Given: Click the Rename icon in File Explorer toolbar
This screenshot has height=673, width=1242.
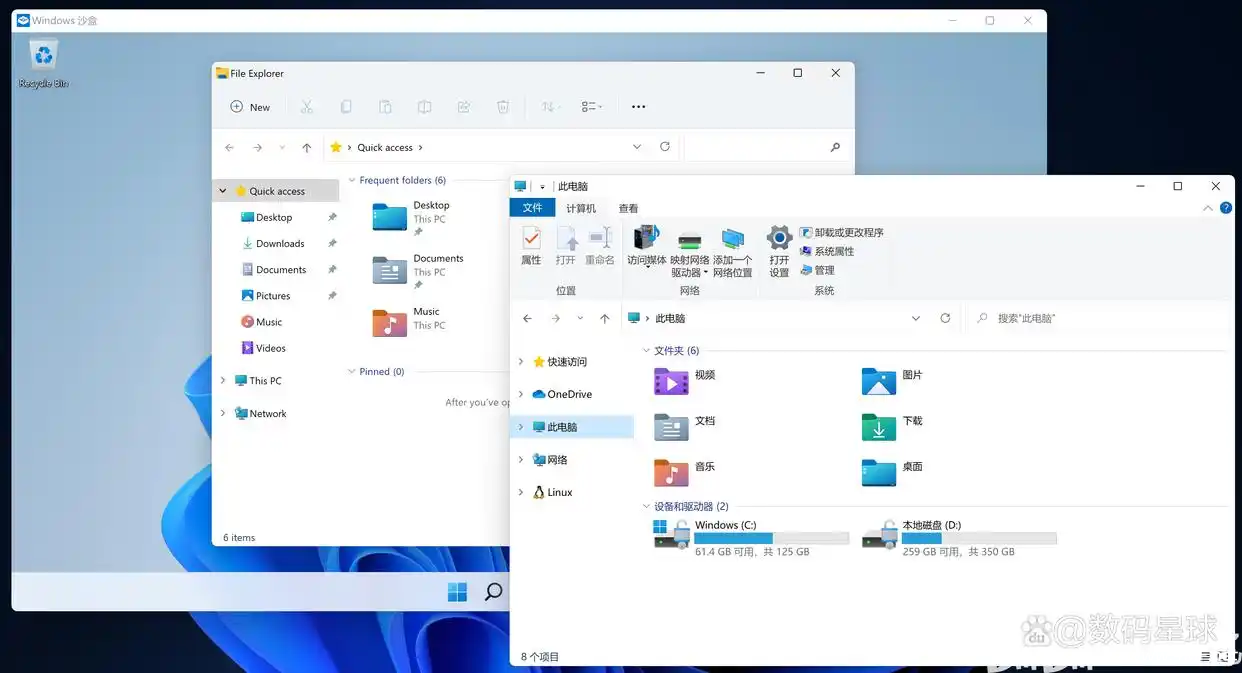Looking at the screenshot, I should click(x=424, y=107).
